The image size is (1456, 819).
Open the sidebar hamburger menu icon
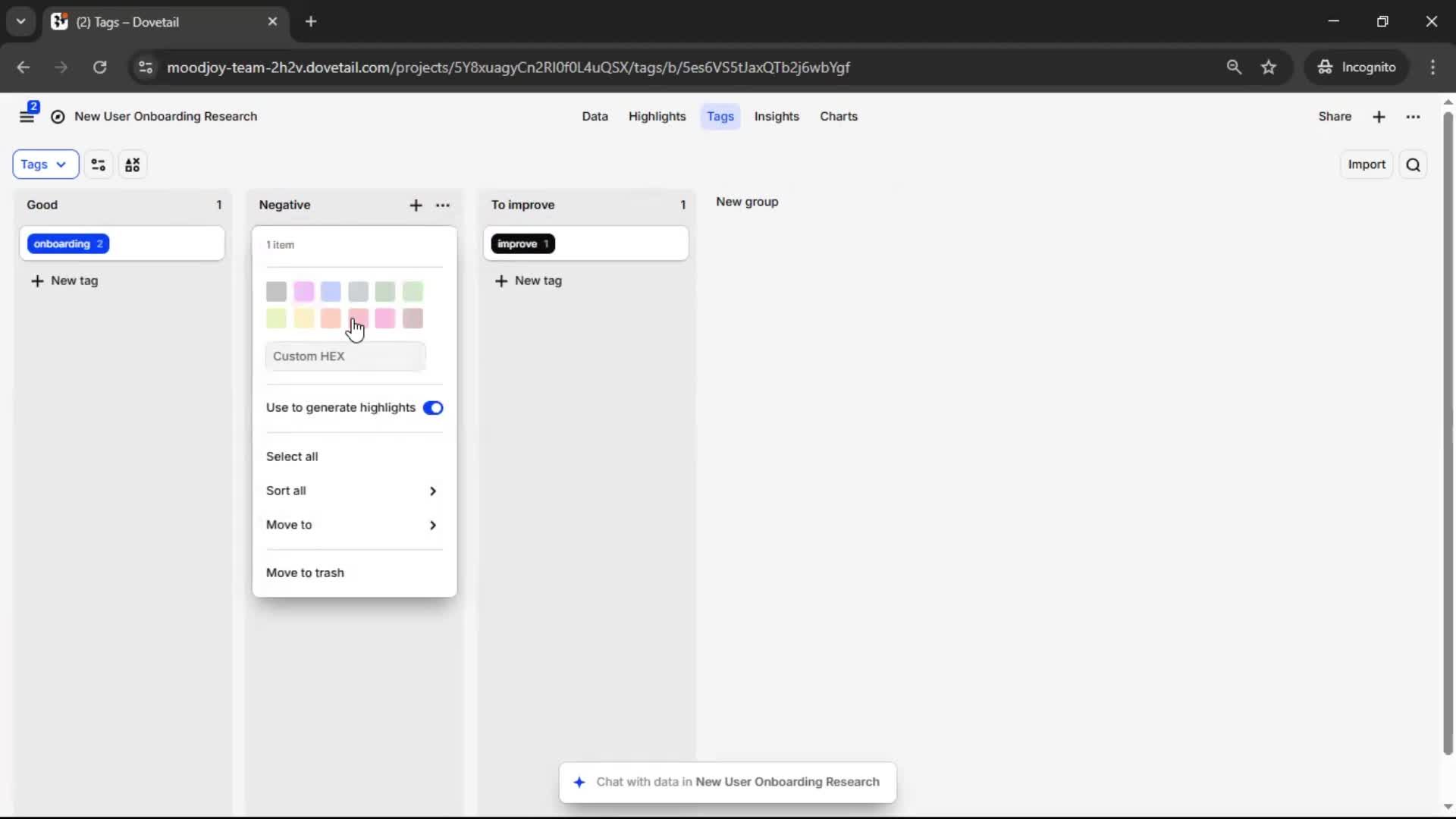pos(27,117)
